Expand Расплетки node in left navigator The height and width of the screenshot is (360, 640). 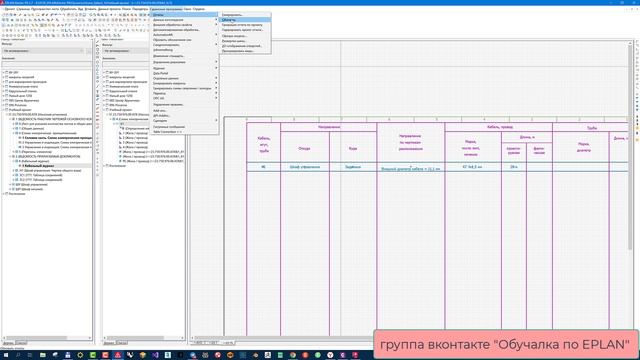(4, 194)
